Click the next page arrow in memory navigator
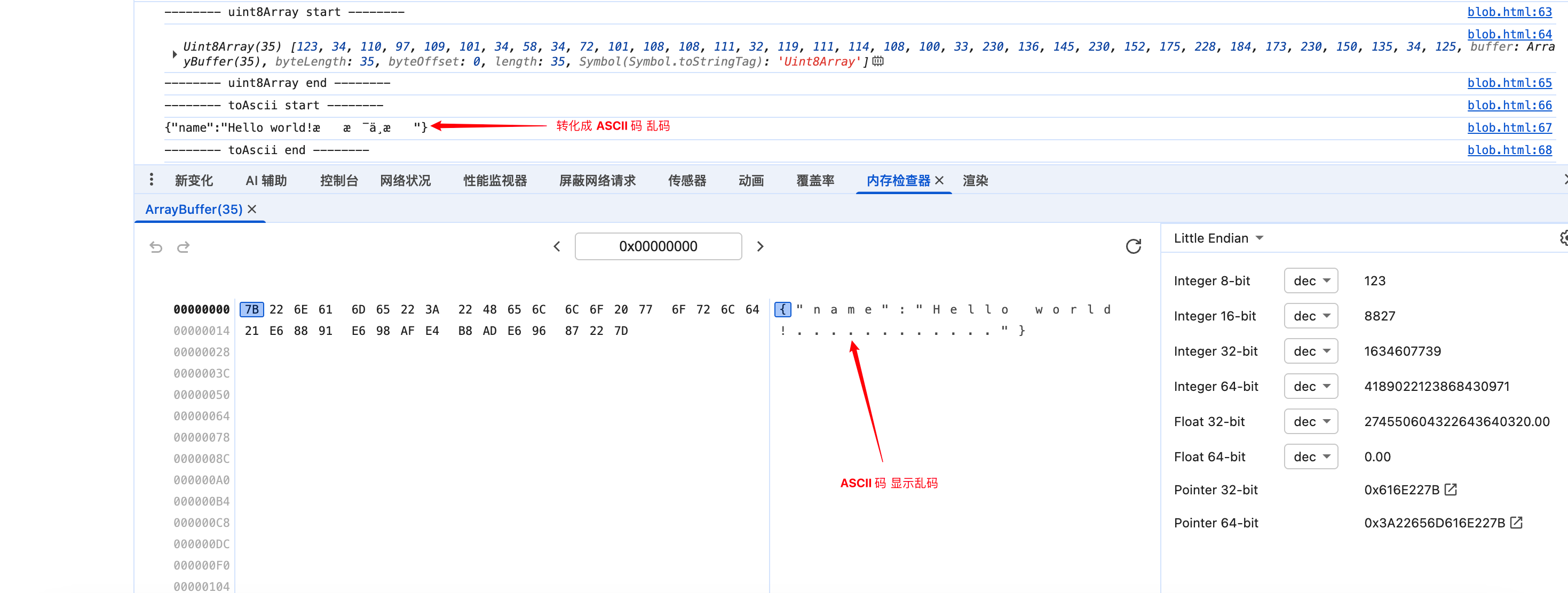Viewport: 1568px width, 593px height. (759, 246)
